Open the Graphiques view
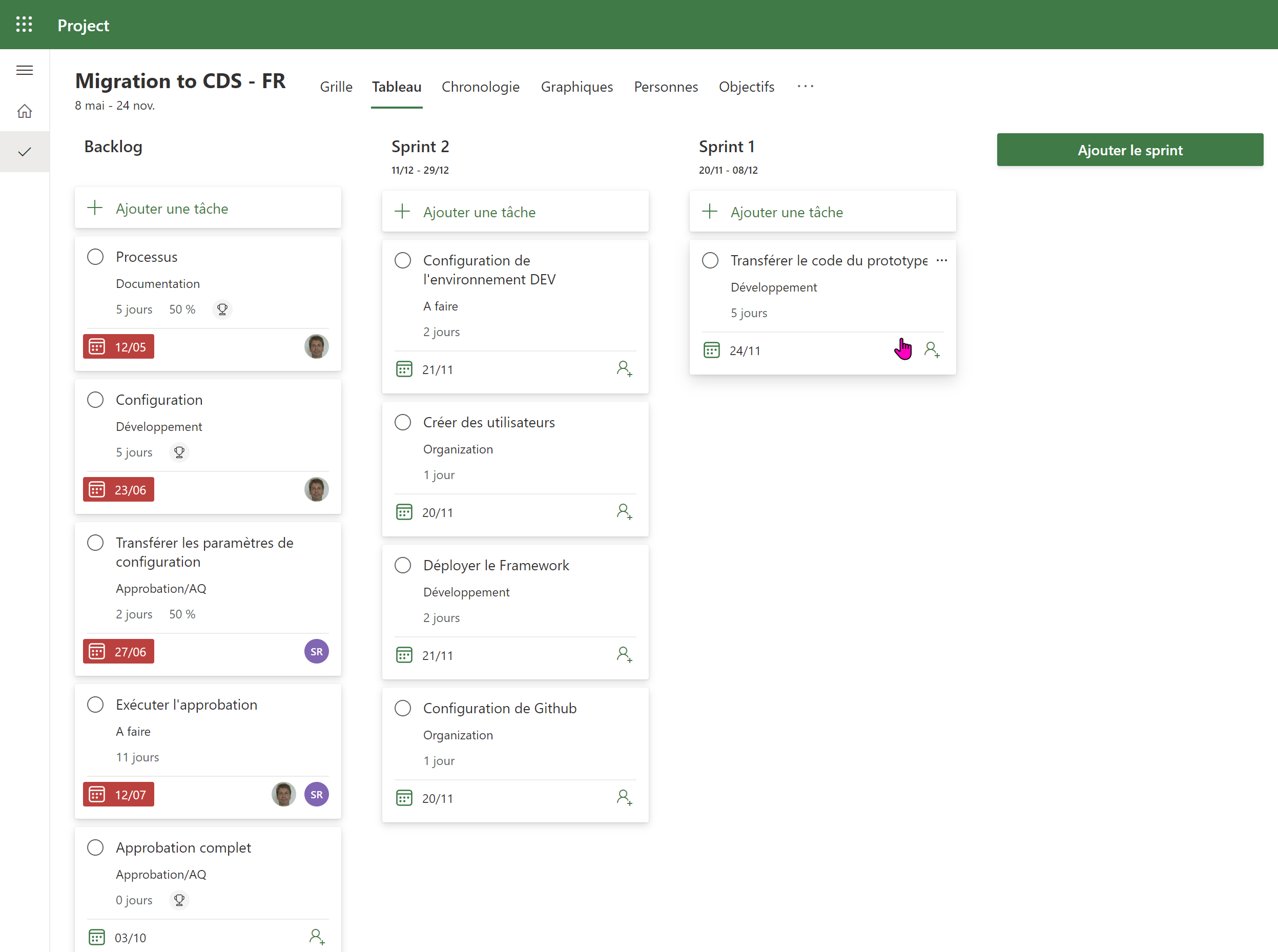 [576, 87]
